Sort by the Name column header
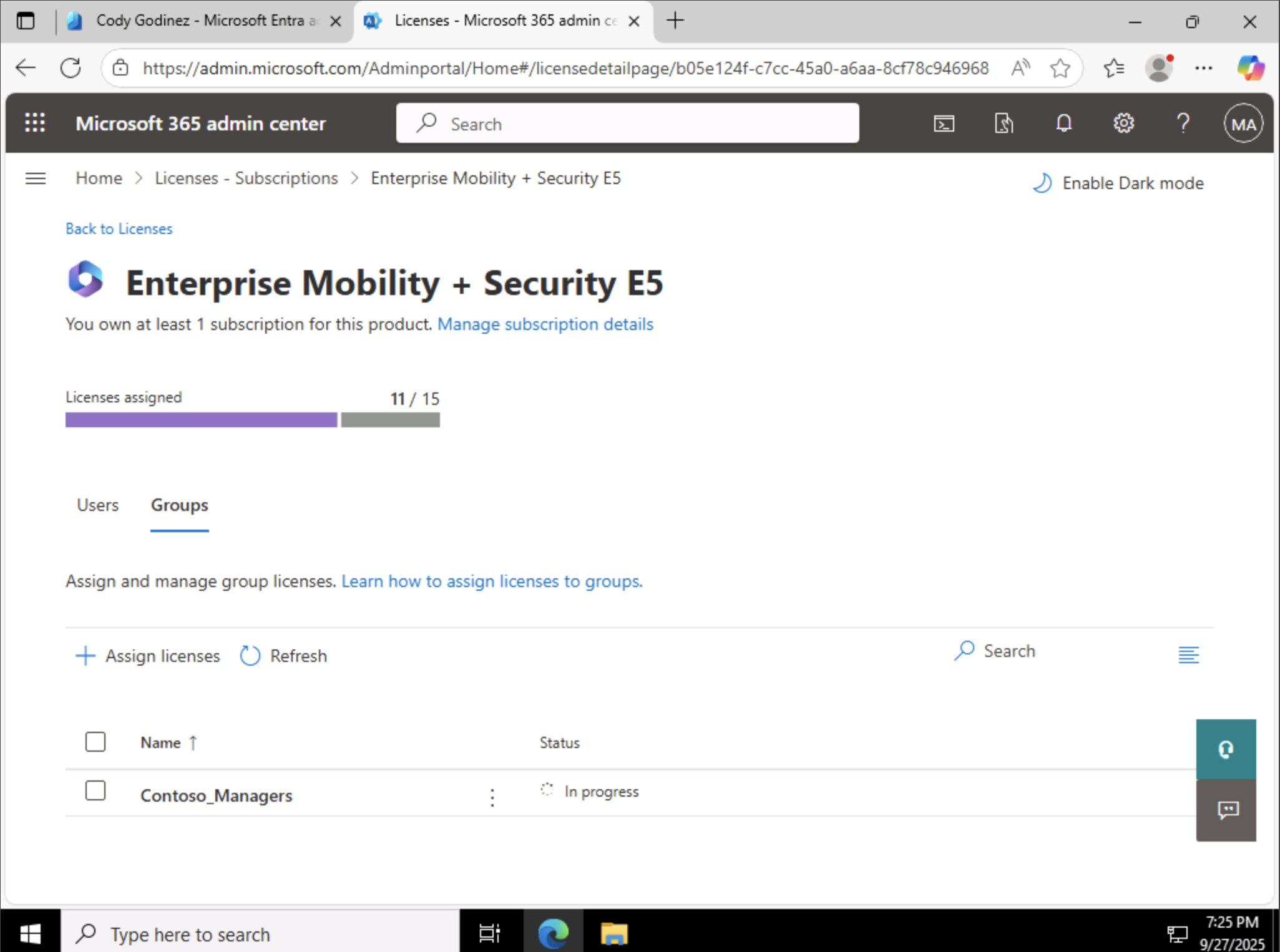The width and height of the screenshot is (1280, 952). (161, 742)
